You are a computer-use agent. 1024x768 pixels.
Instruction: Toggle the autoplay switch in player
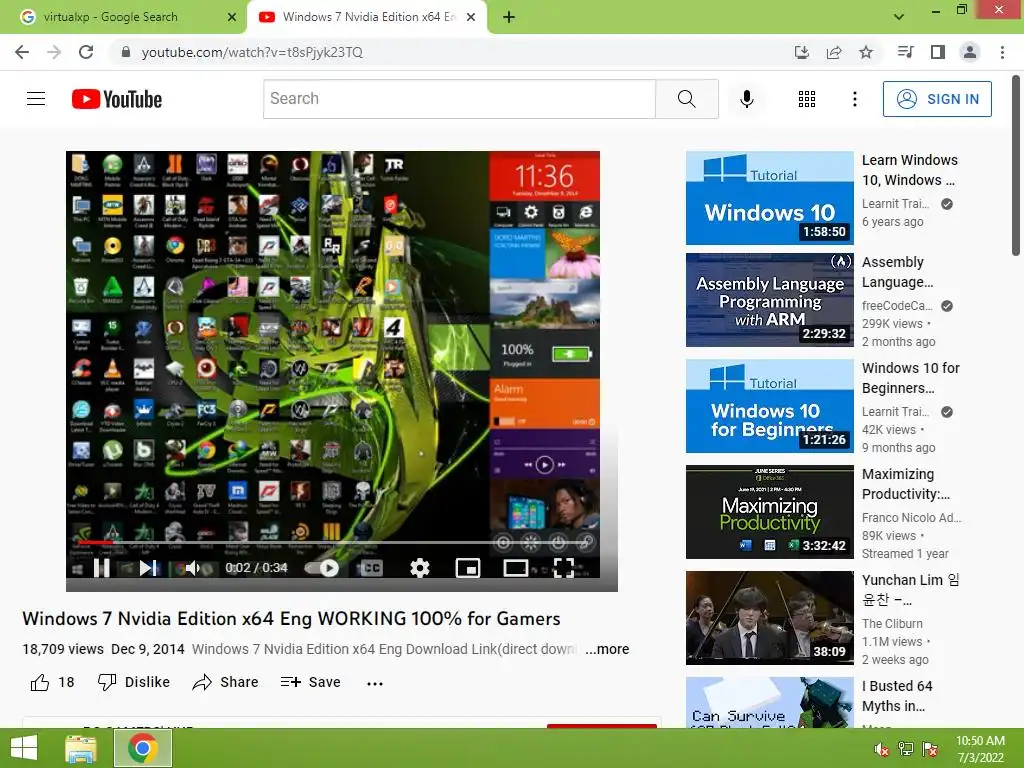pyautogui.click(x=323, y=568)
